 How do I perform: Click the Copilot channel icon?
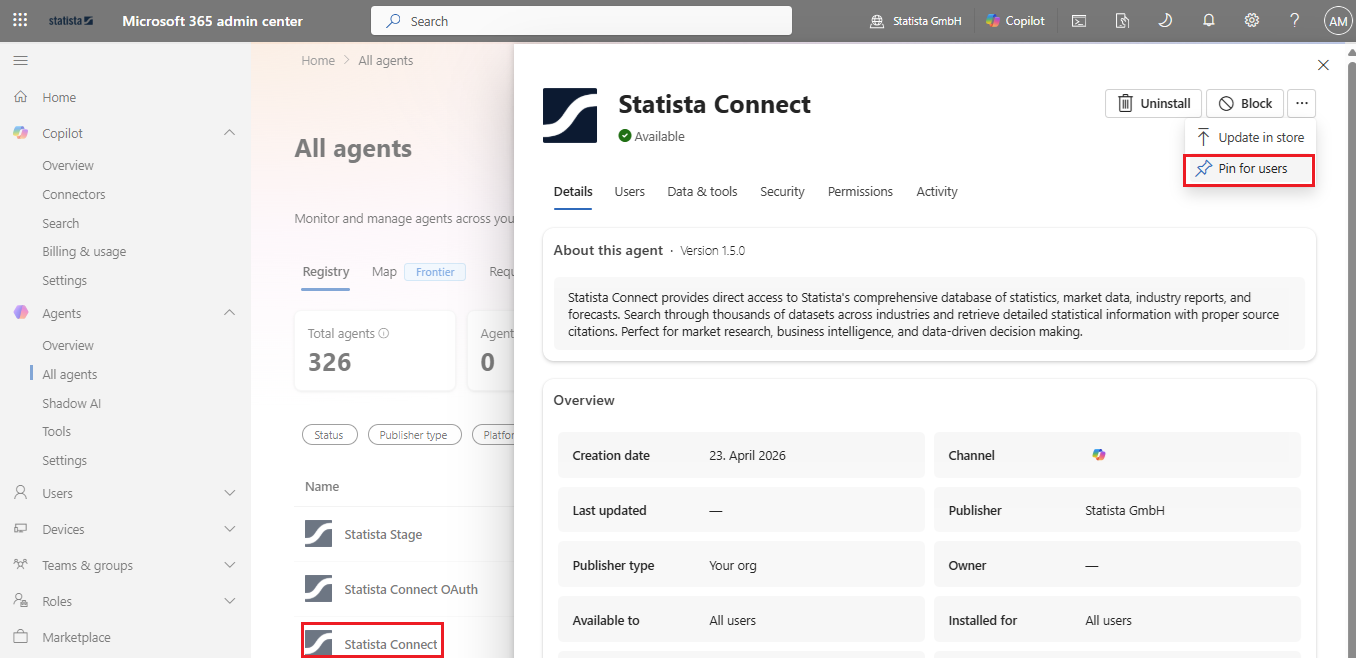(x=1099, y=455)
